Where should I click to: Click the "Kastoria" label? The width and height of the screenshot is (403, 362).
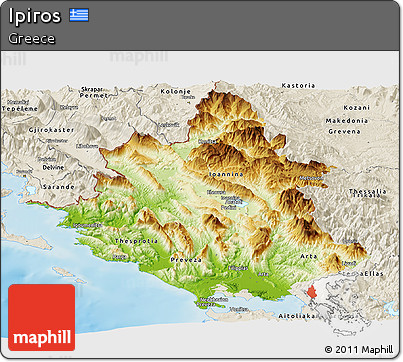[x=298, y=86]
